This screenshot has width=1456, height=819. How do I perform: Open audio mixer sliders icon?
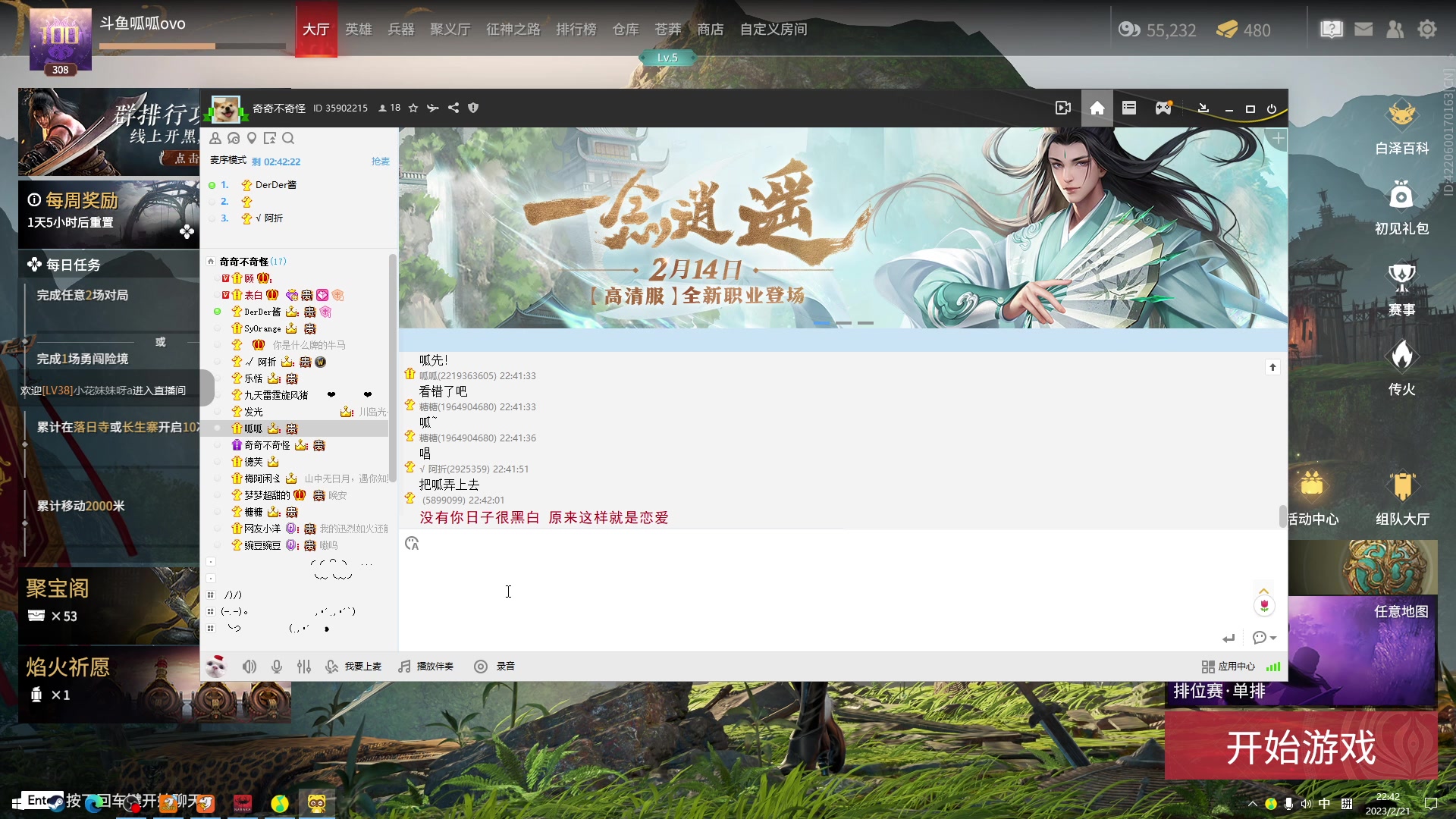click(x=304, y=667)
